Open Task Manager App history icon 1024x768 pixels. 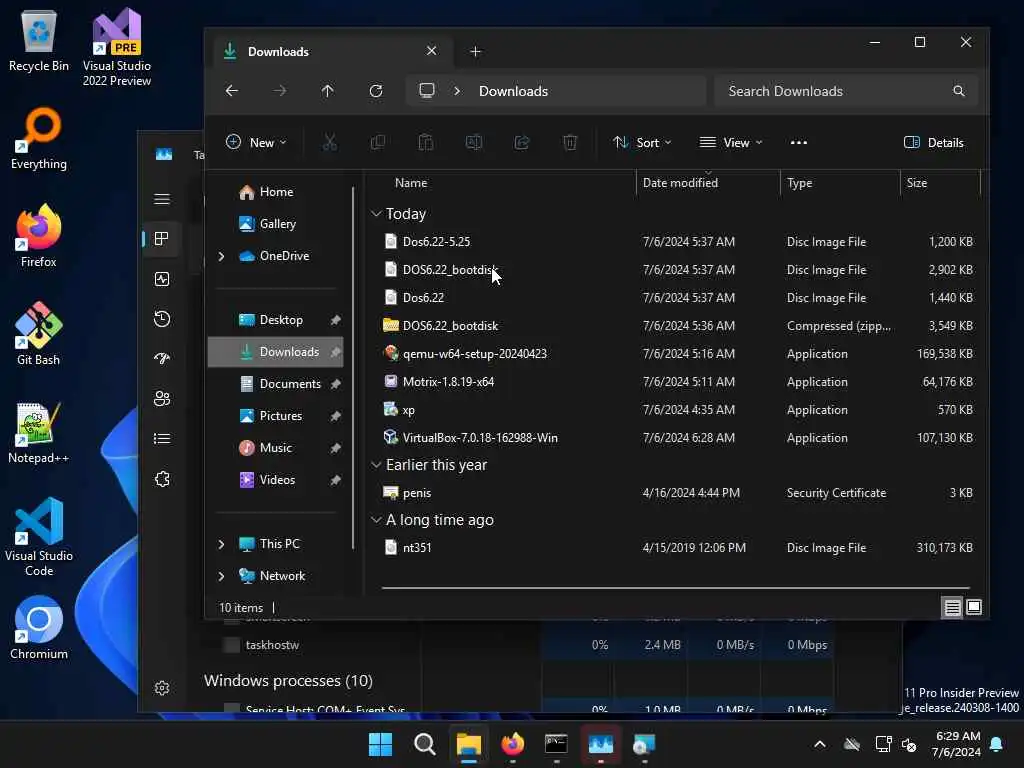(x=162, y=319)
